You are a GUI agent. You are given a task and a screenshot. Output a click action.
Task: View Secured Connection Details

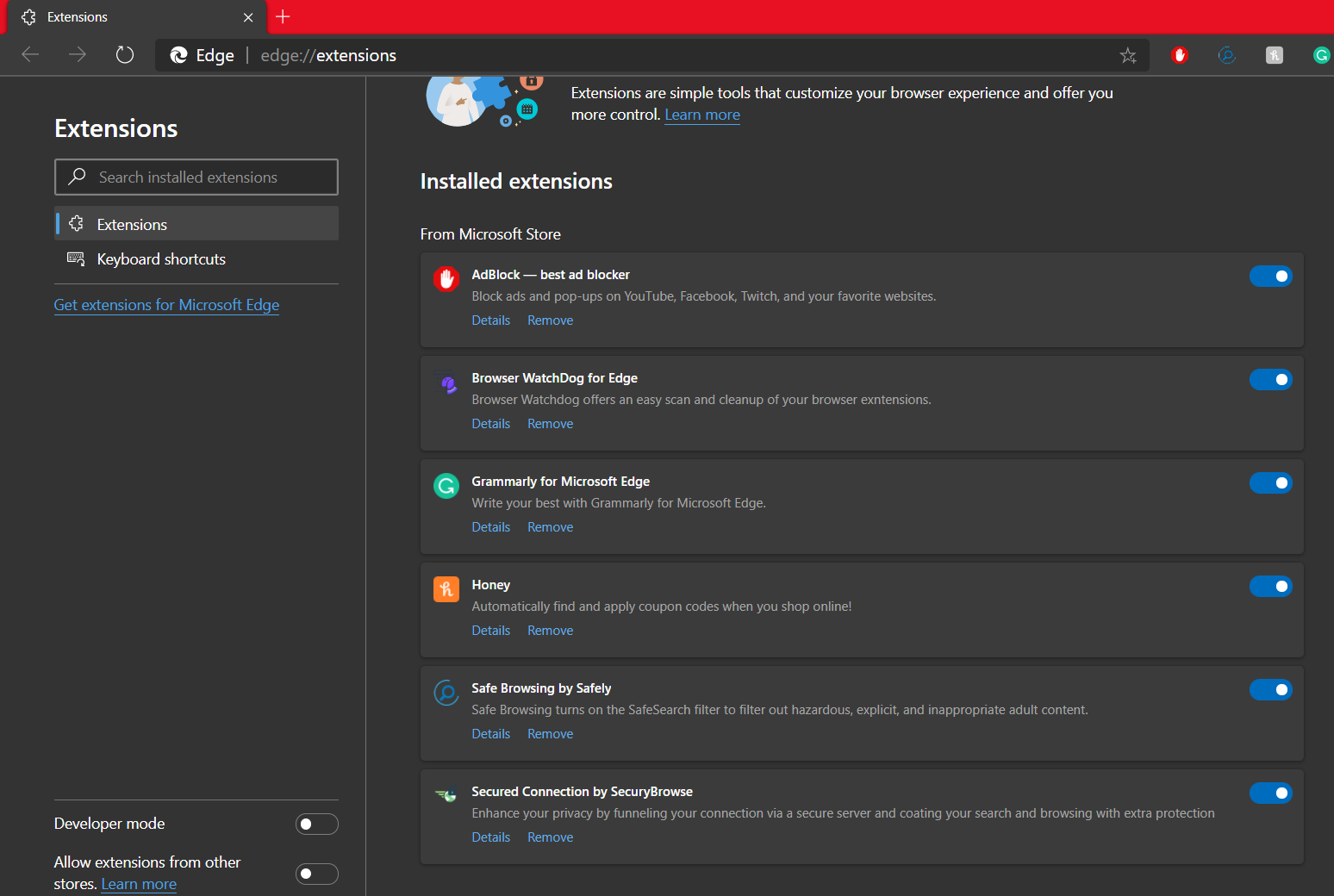[x=491, y=837]
